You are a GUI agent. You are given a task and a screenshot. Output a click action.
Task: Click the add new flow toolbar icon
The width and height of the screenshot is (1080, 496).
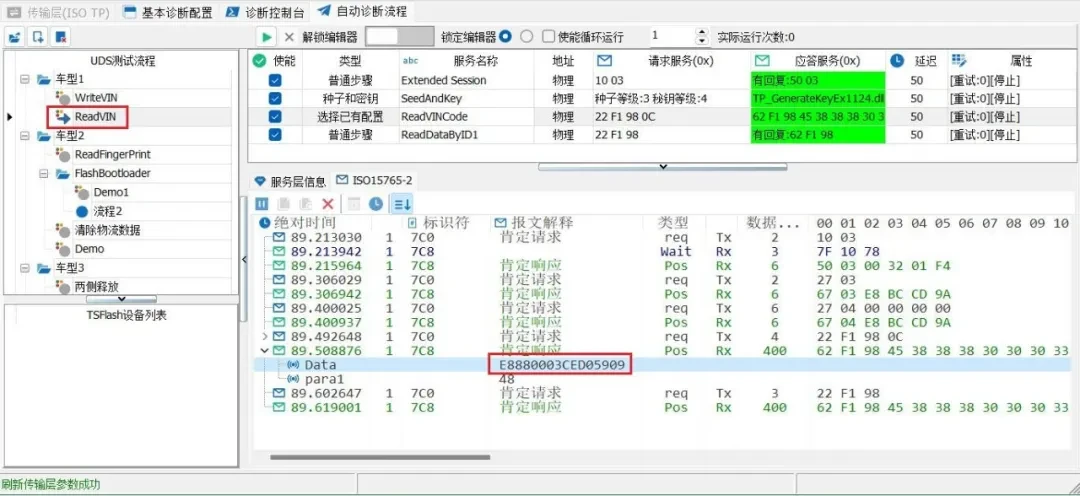tap(38, 37)
